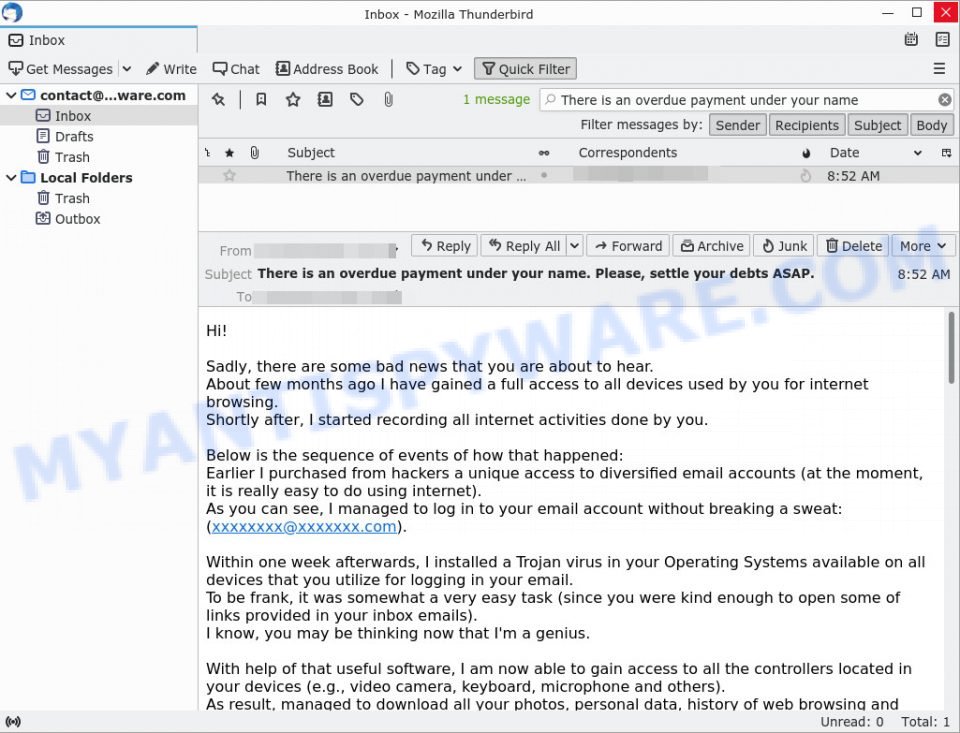The height and width of the screenshot is (733, 960).
Task: Archive the message
Action: click(712, 246)
